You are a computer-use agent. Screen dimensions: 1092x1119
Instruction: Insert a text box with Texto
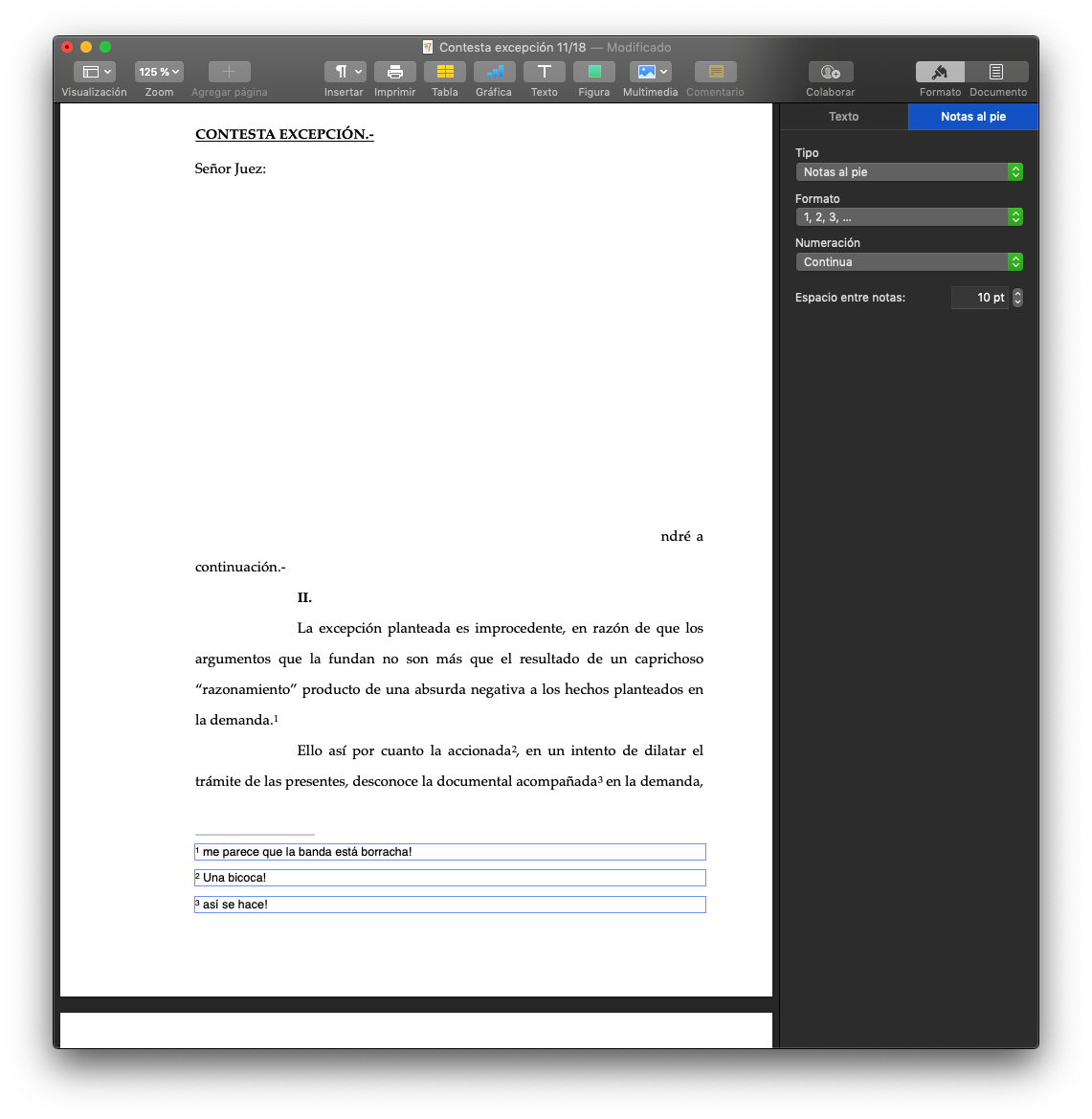click(x=544, y=72)
